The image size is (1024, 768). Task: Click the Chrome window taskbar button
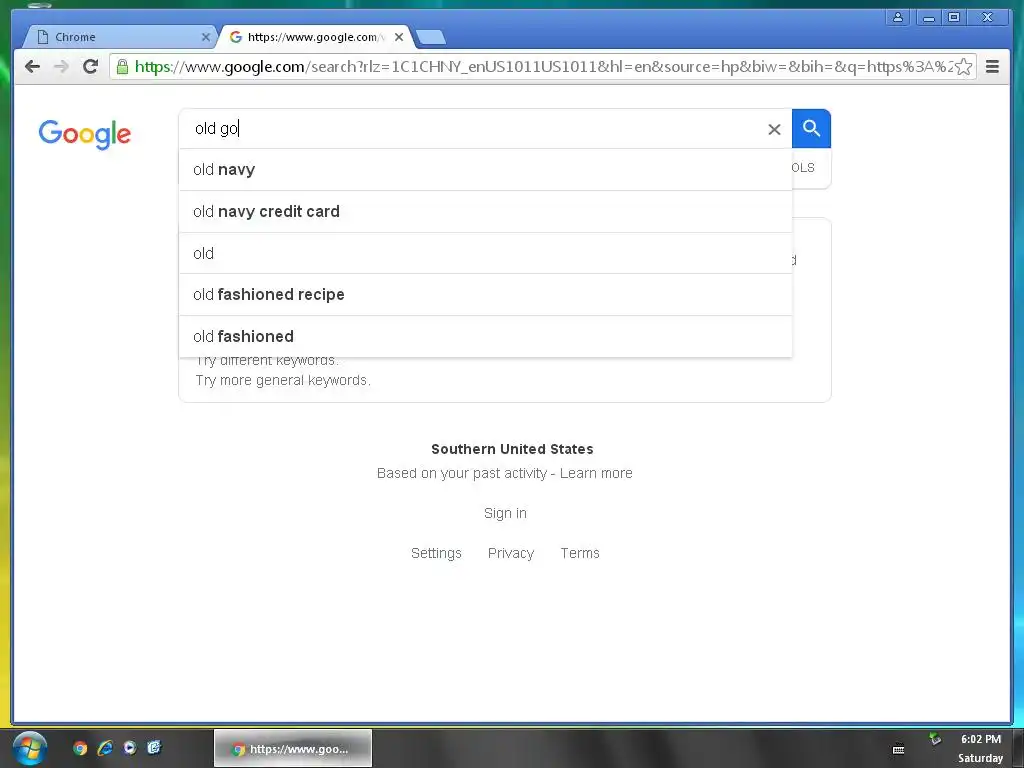tap(293, 748)
